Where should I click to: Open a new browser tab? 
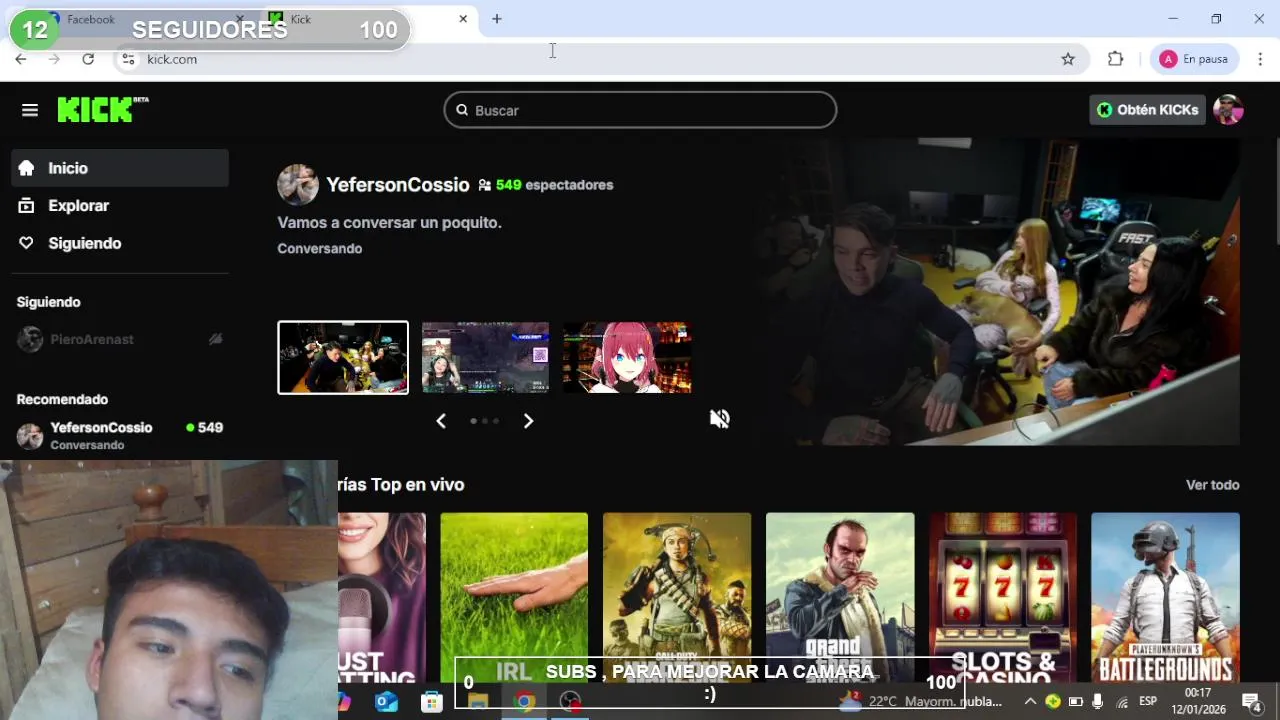coord(497,19)
